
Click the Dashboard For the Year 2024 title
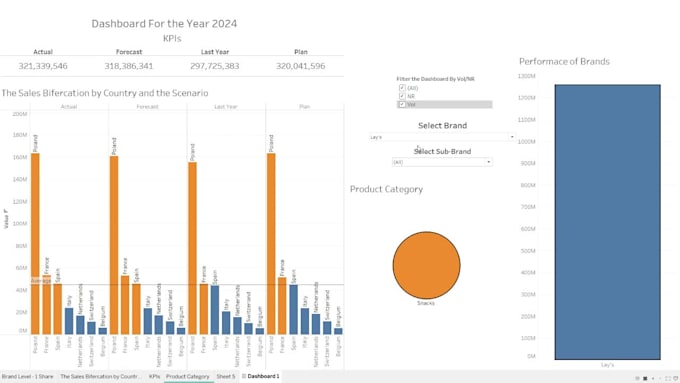pos(164,23)
